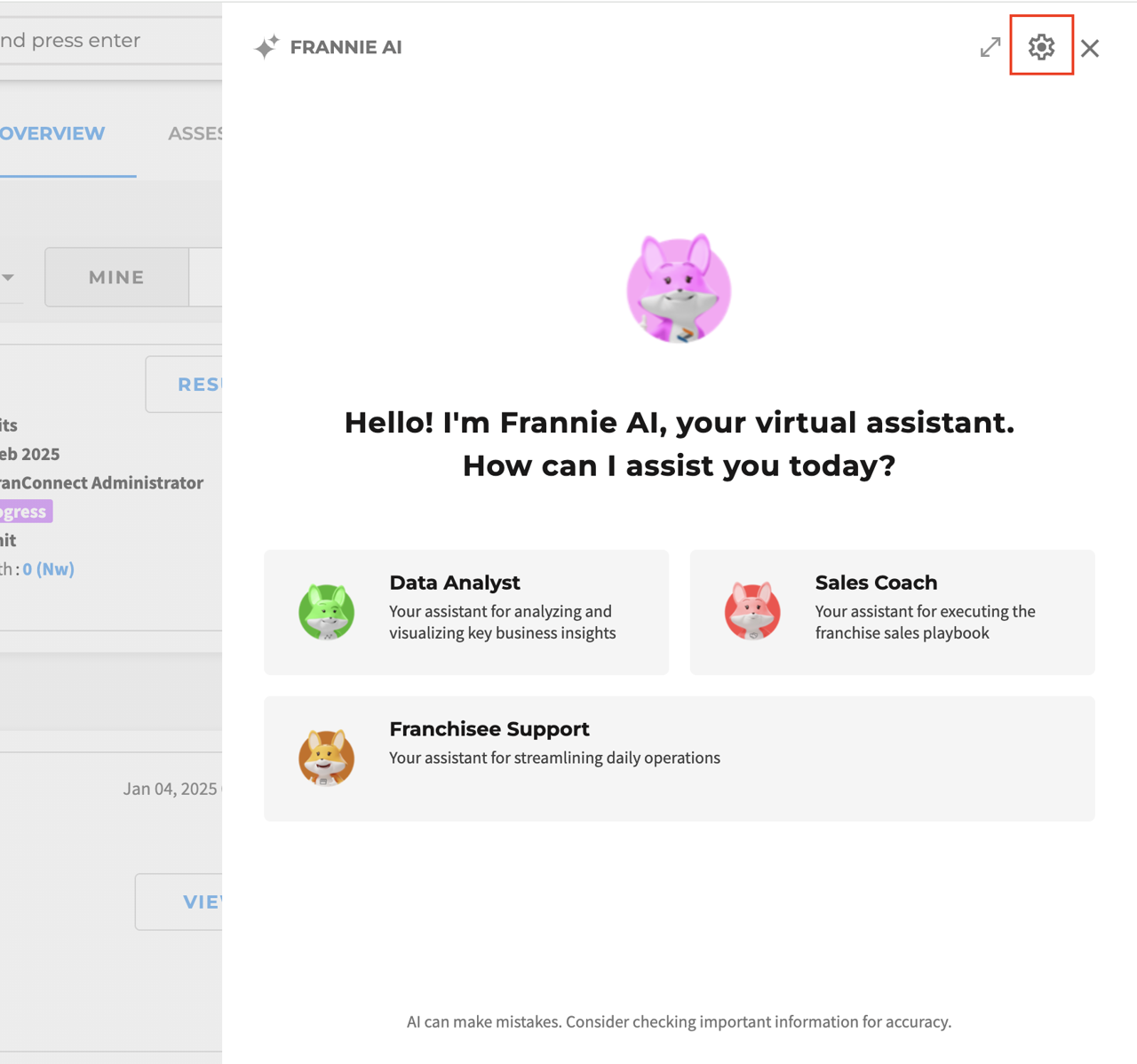The image size is (1137, 1064).
Task: Open the 0 (Nw) link
Action: point(48,569)
